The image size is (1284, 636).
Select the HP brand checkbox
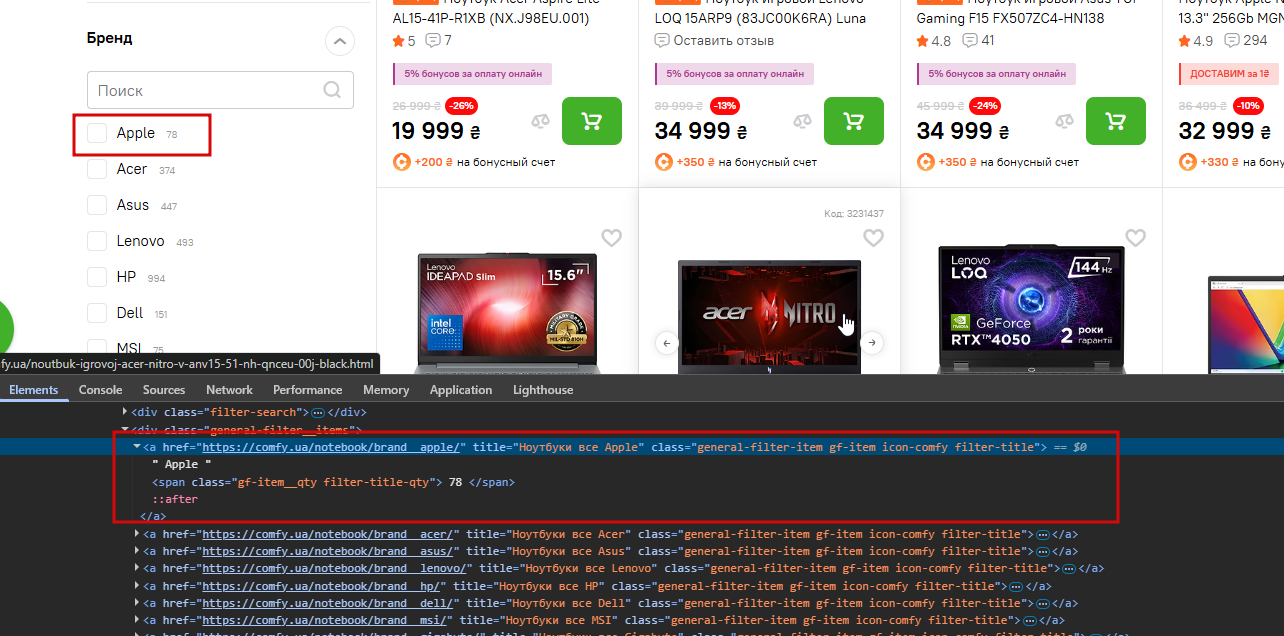point(97,277)
